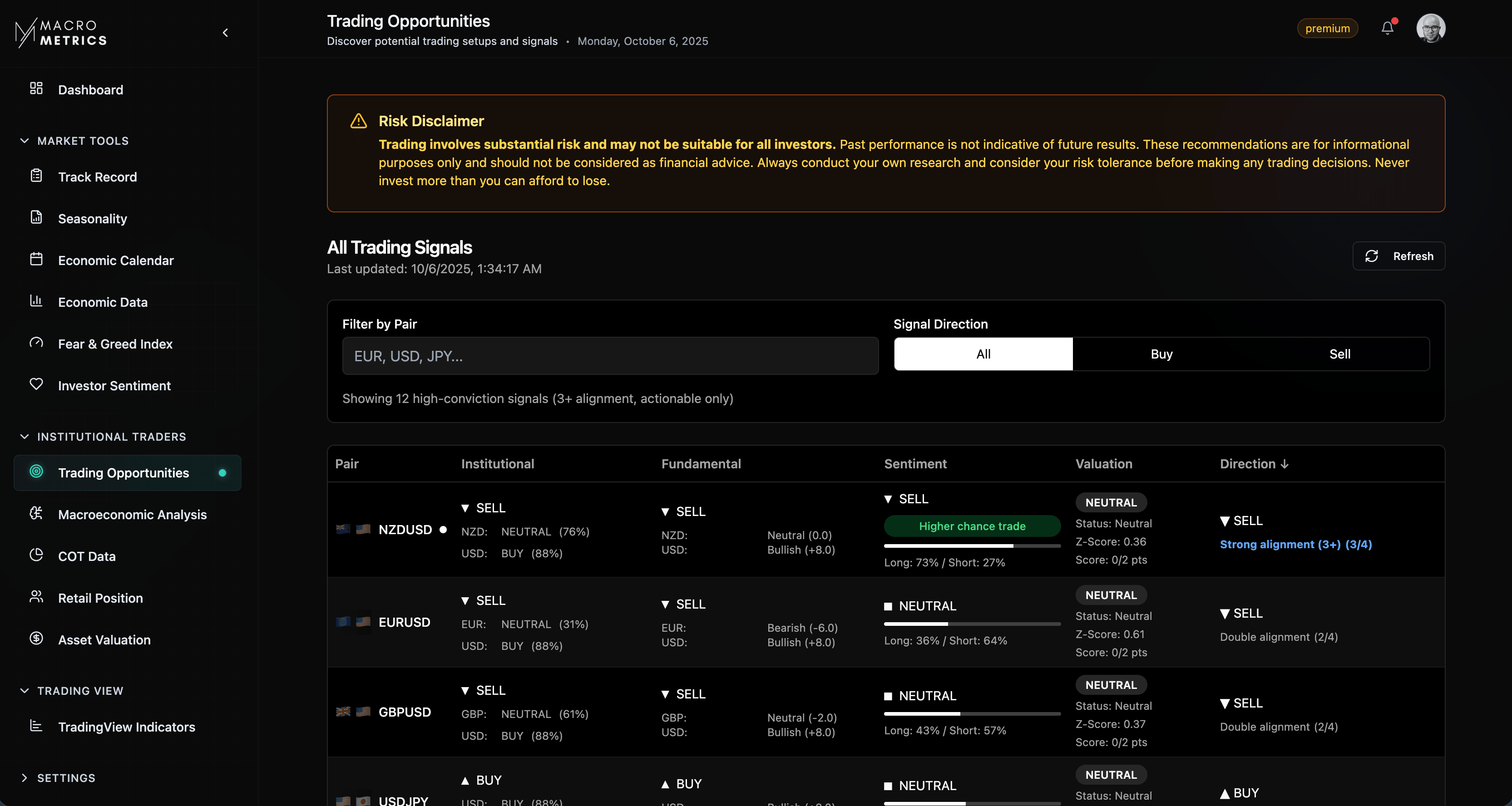The height and width of the screenshot is (806, 1512).
Task: Click the COT Data pie icon
Action: pyautogui.click(x=36, y=555)
